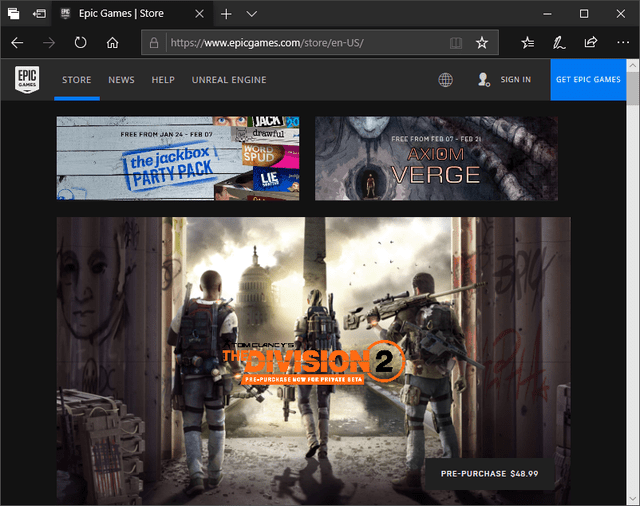This screenshot has width=640, height=506.
Task: Open browser settings and more menu
Action: click(623, 42)
